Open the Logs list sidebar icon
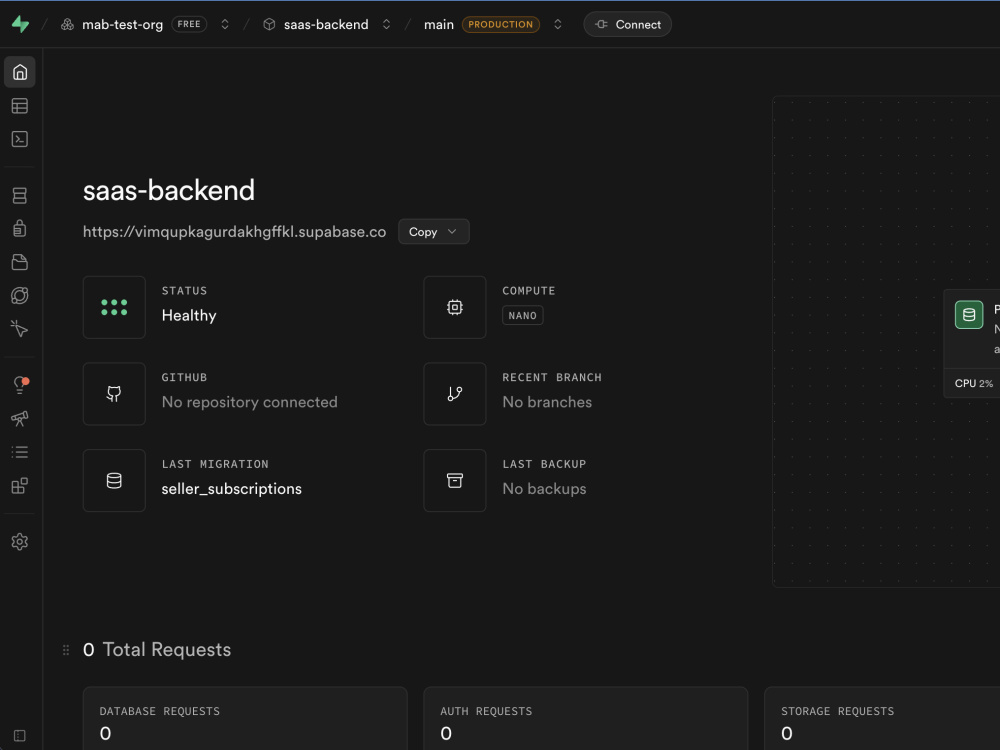This screenshot has width=1000, height=750. 20,452
